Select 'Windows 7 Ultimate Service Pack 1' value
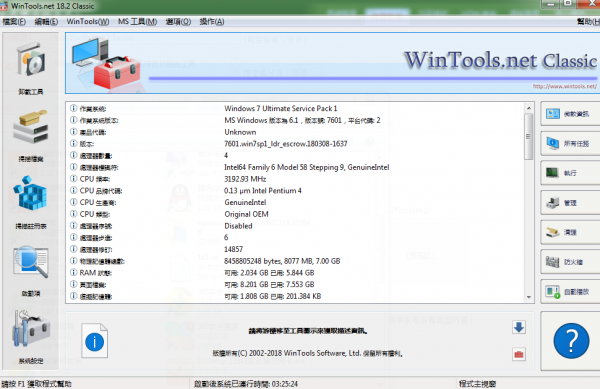 (280, 108)
